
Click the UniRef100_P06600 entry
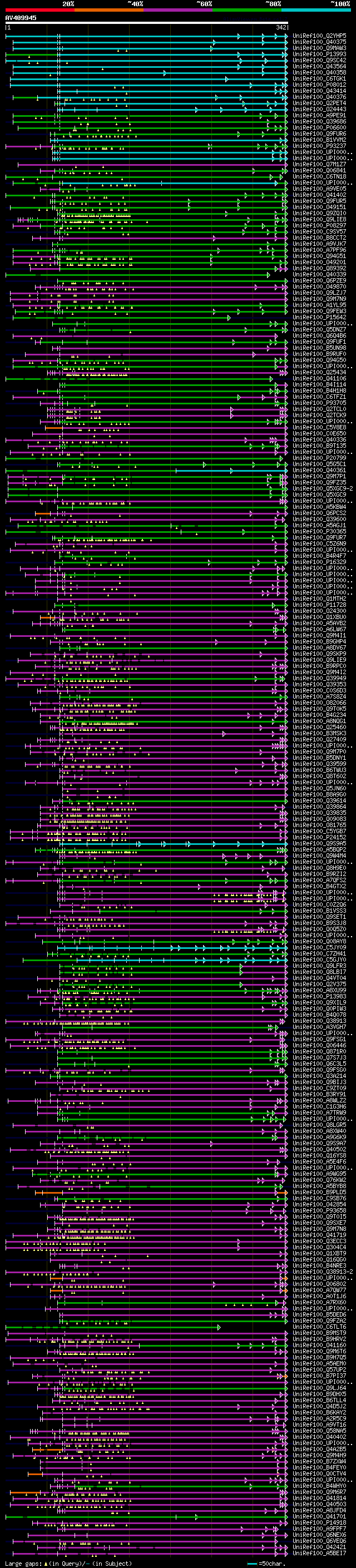pyautogui.click(x=319, y=128)
